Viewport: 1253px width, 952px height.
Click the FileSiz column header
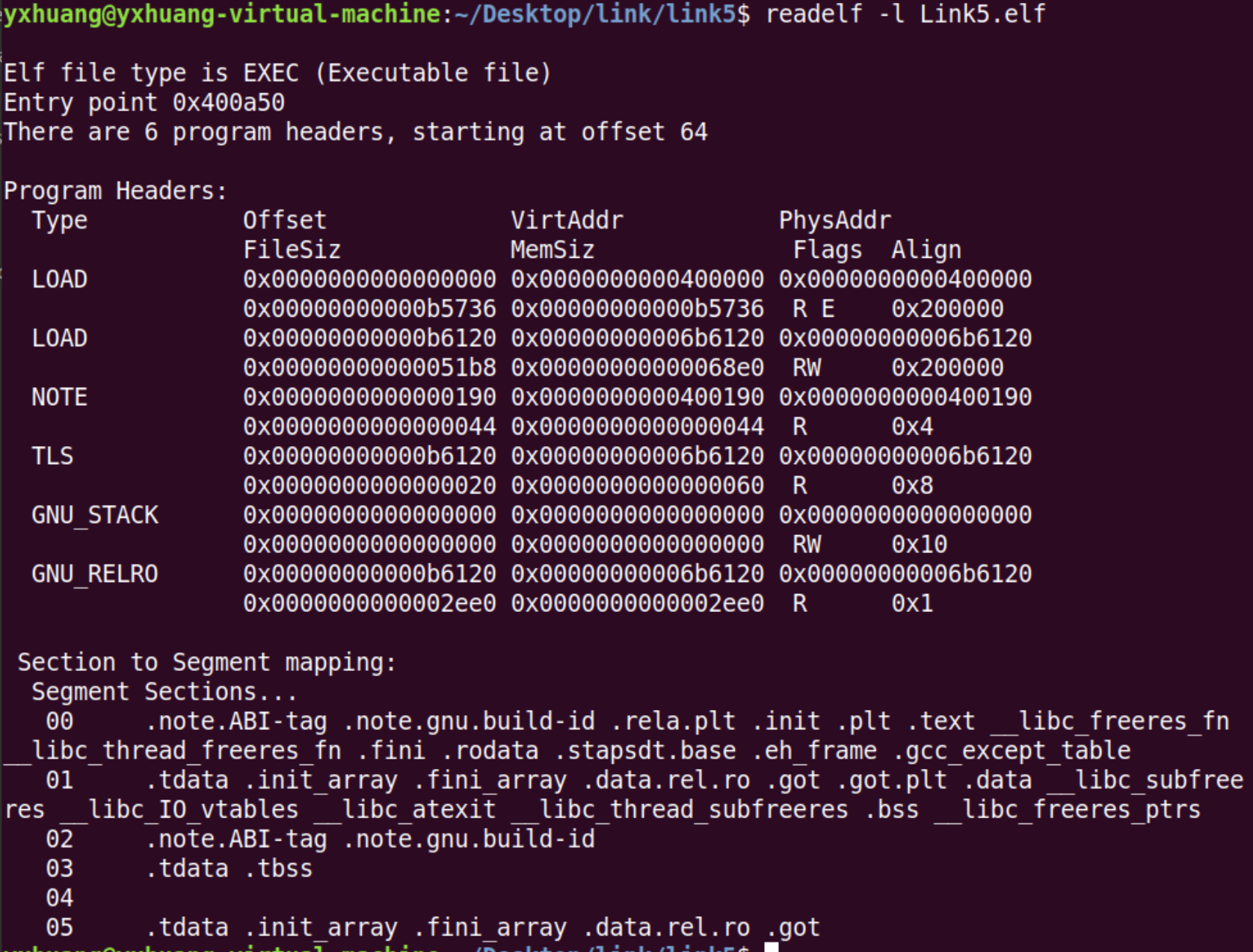(x=292, y=250)
